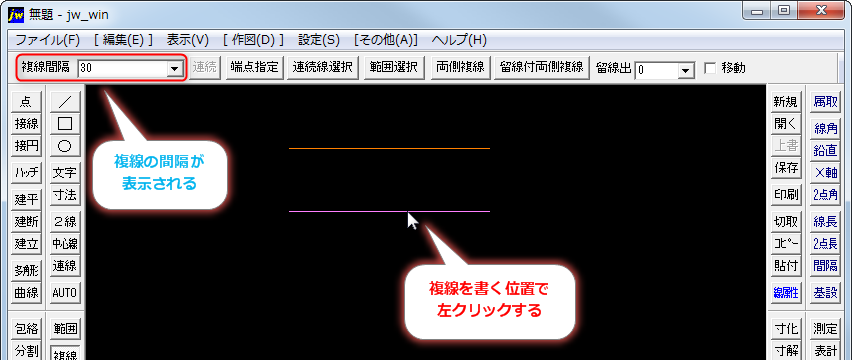This screenshot has width=852, height=360.
Task: Enable the 移動 checkbox
Action: 709,68
